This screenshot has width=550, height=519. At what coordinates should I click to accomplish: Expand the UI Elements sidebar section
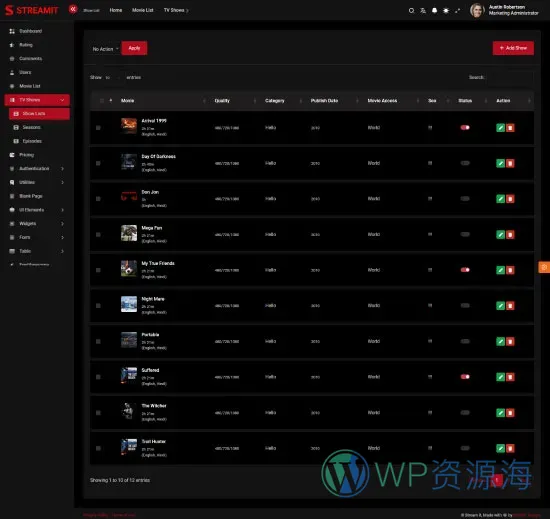37,210
